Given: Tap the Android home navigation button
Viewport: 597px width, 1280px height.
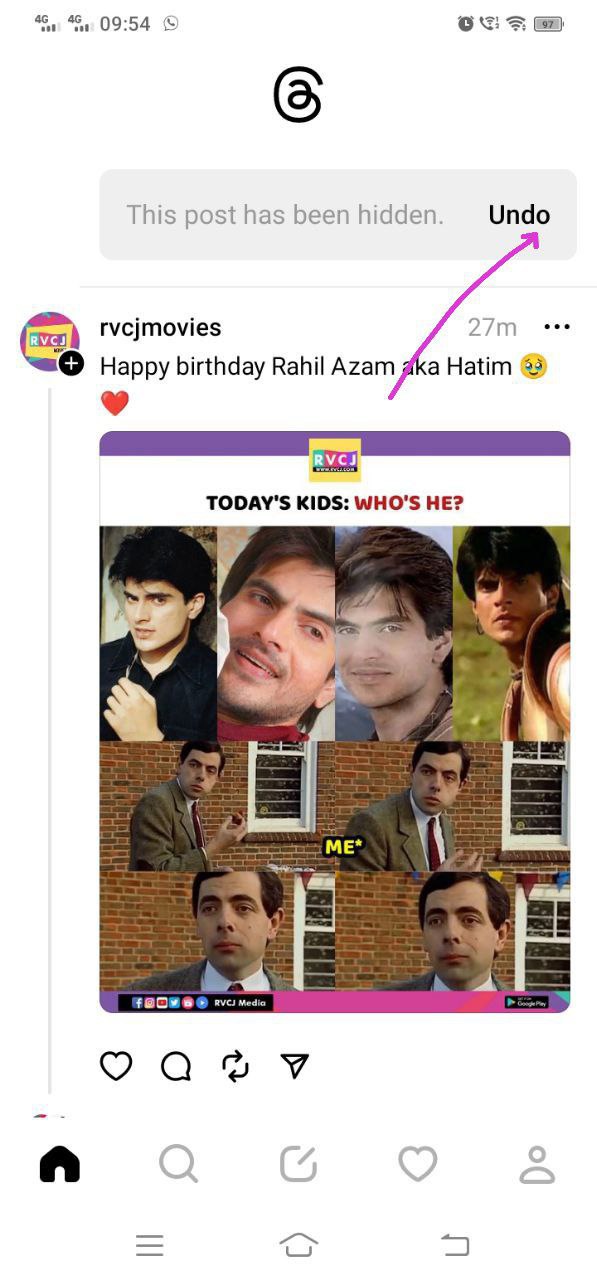Looking at the screenshot, I should click(298, 1245).
